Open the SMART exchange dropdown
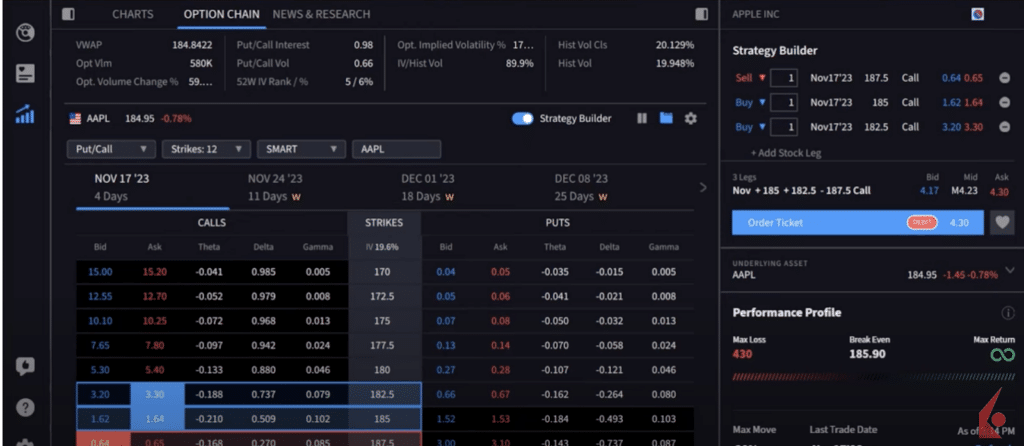1024x446 pixels. (x=301, y=149)
